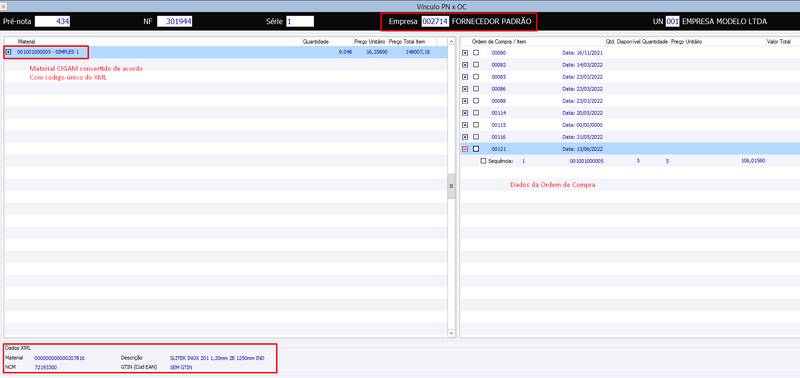Check the box for order 00086
The image size is (800, 378).
click(476, 89)
